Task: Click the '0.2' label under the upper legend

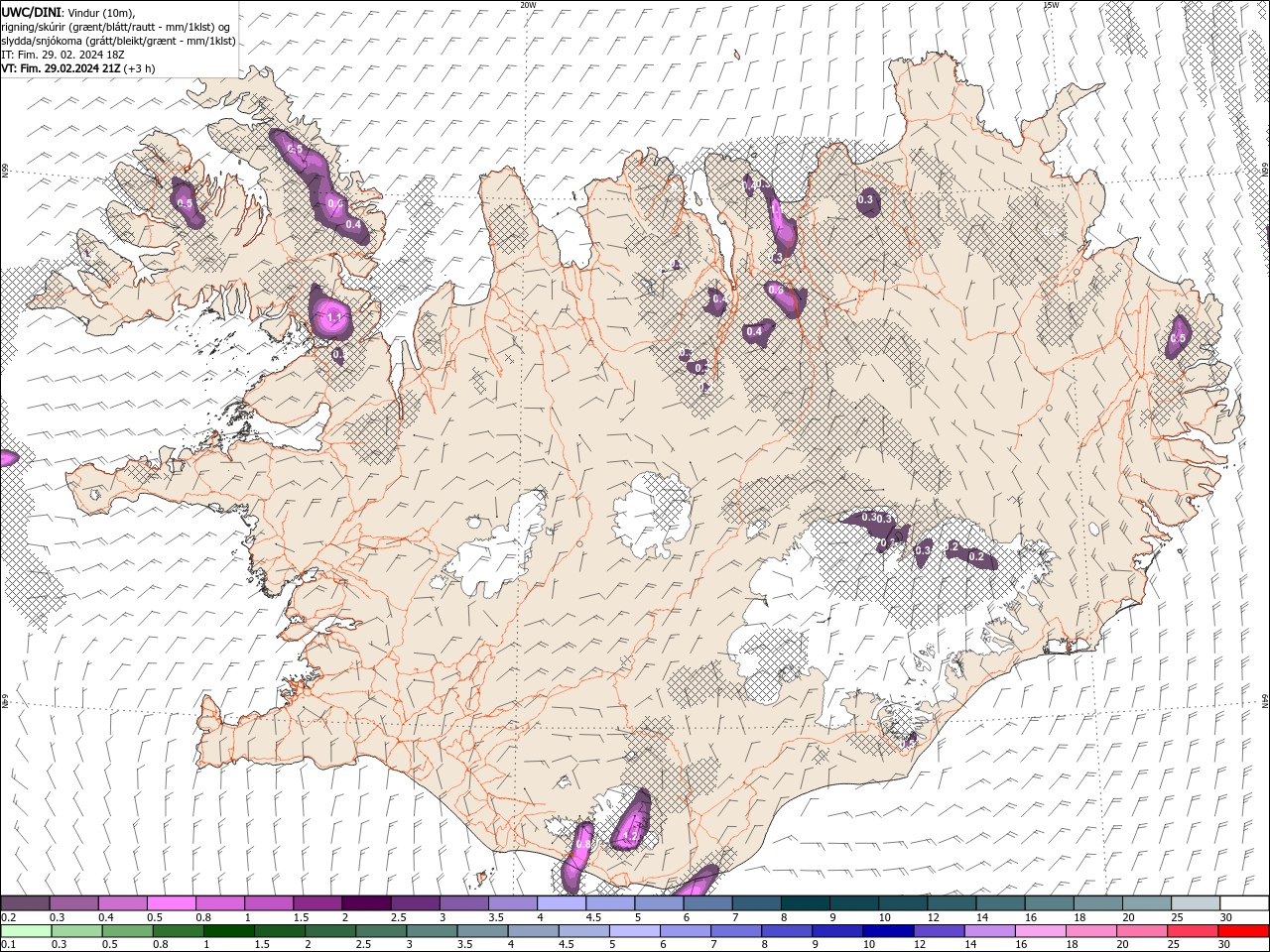Action: [x=8, y=917]
